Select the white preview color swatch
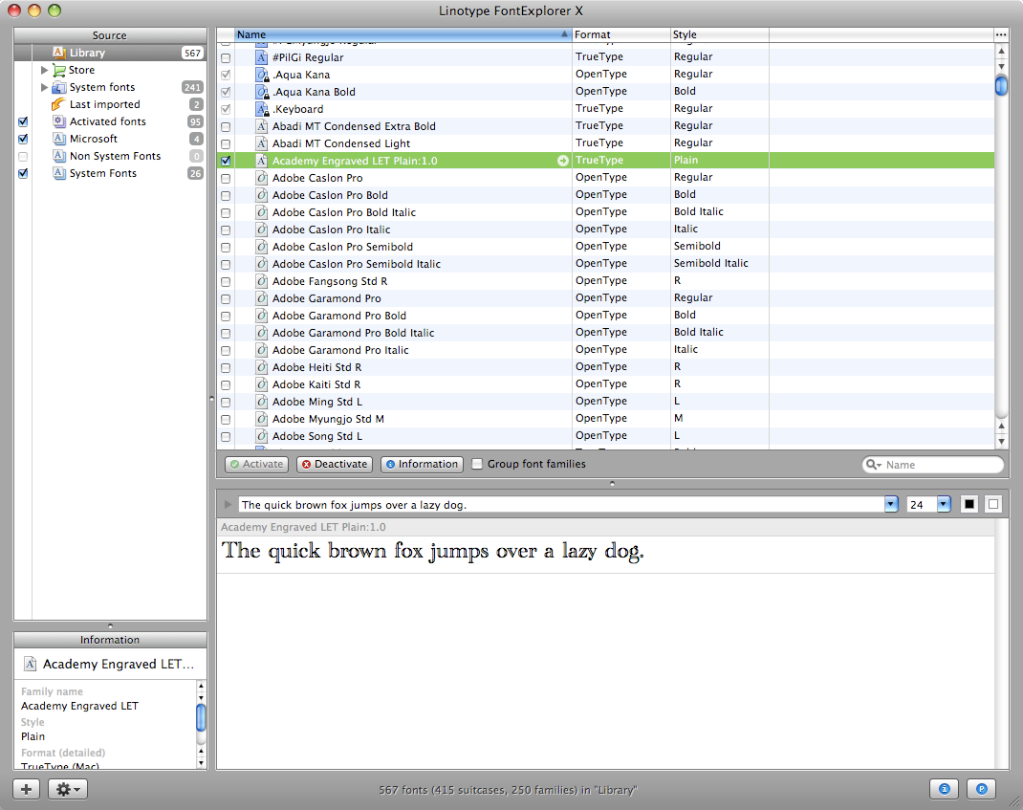Screen dimensions: 1023x810 [x=993, y=504]
